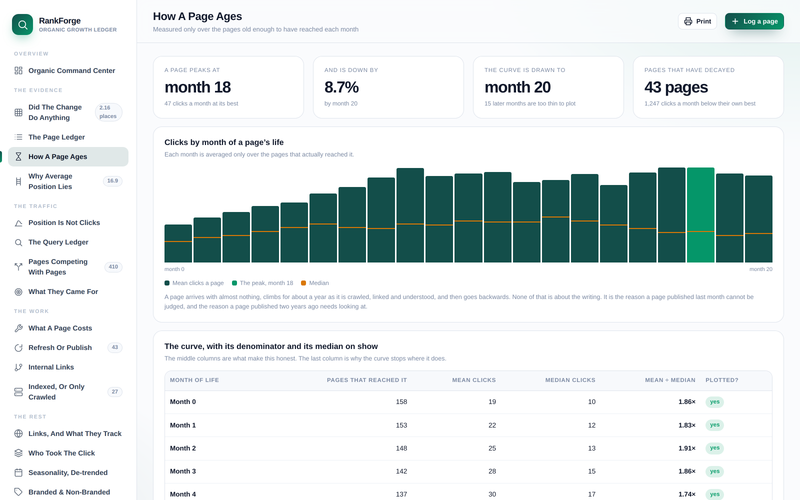Select How A Page Ages nav item
This screenshot has width=800, height=500.
(68, 157)
